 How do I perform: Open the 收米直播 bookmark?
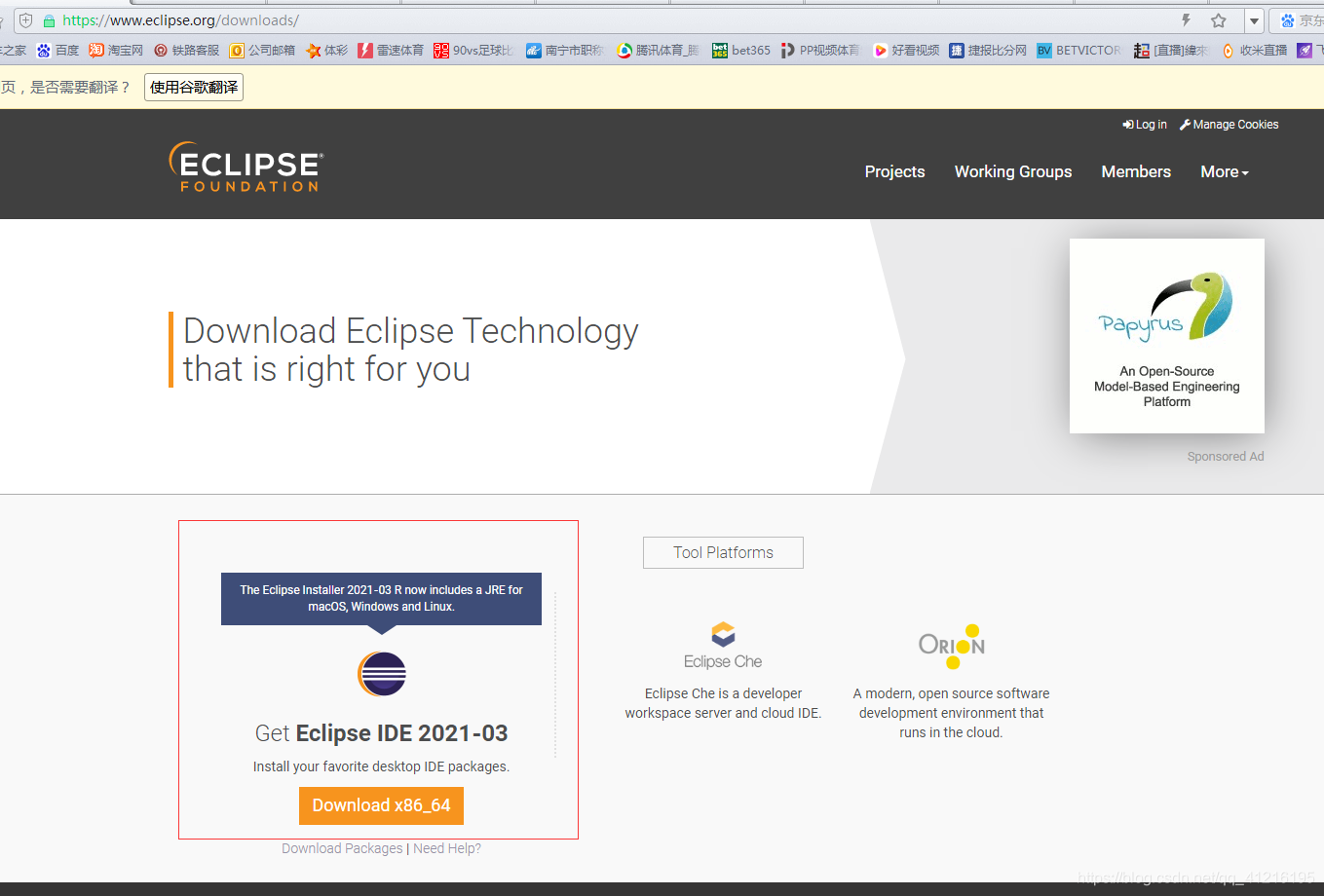[1254, 51]
